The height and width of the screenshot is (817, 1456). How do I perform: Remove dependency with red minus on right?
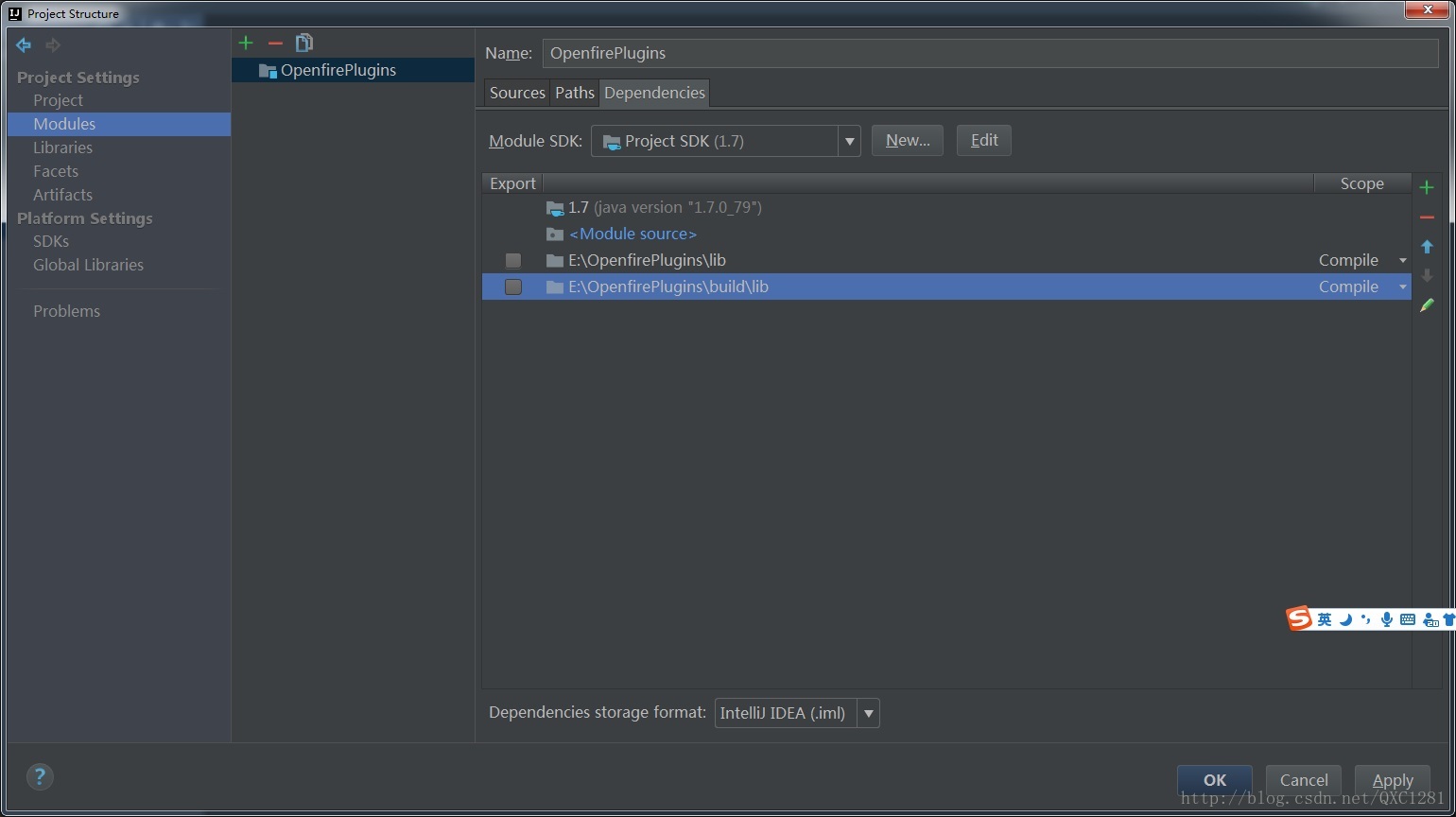tap(1427, 217)
